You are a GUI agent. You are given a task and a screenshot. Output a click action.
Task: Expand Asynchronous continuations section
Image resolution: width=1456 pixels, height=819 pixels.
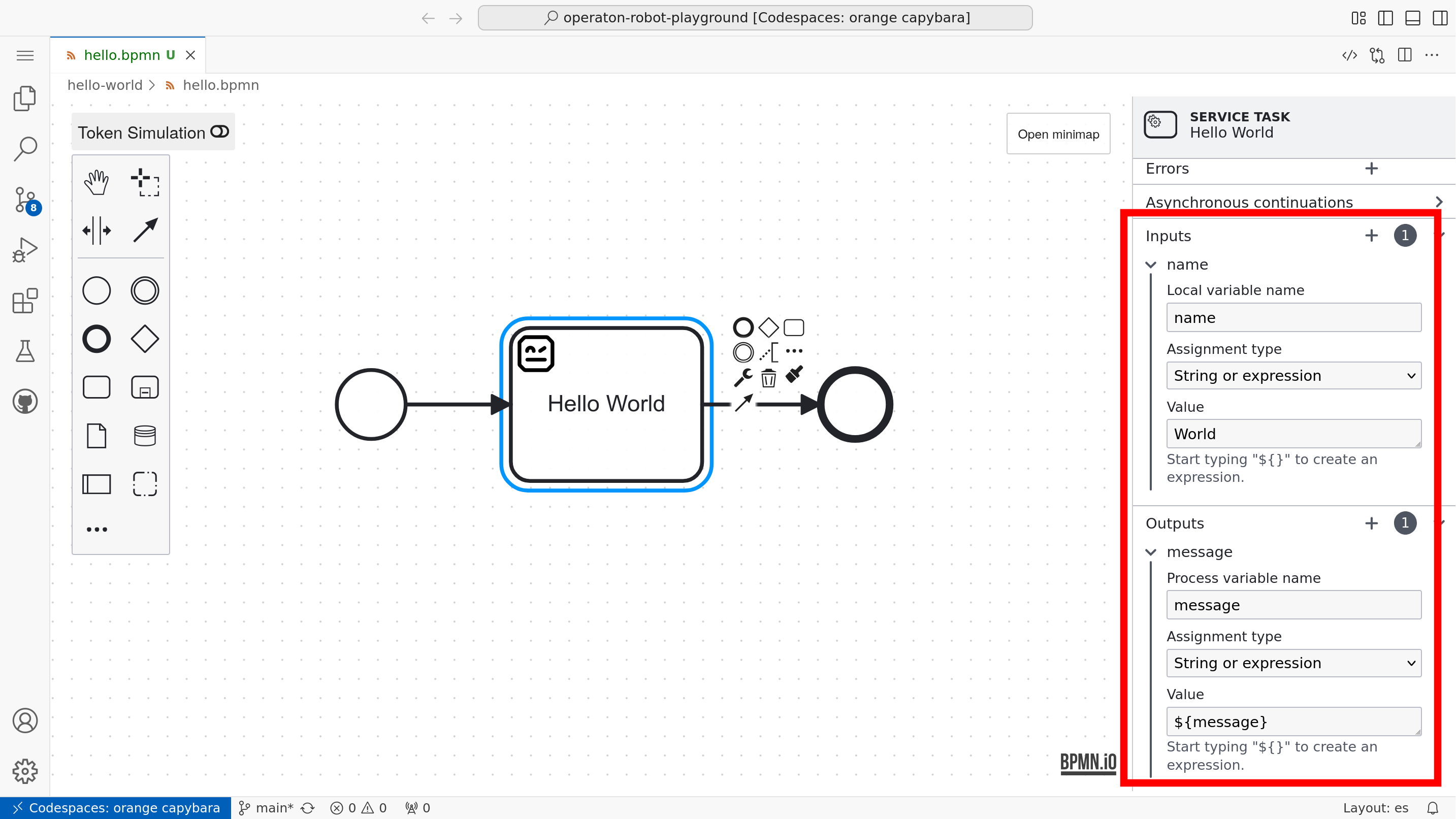click(1439, 202)
